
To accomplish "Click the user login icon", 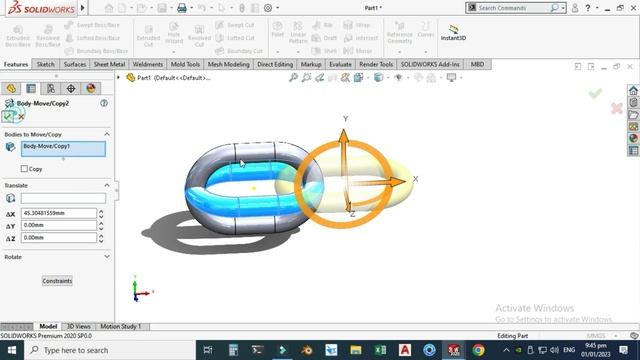I will (x=575, y=8).
